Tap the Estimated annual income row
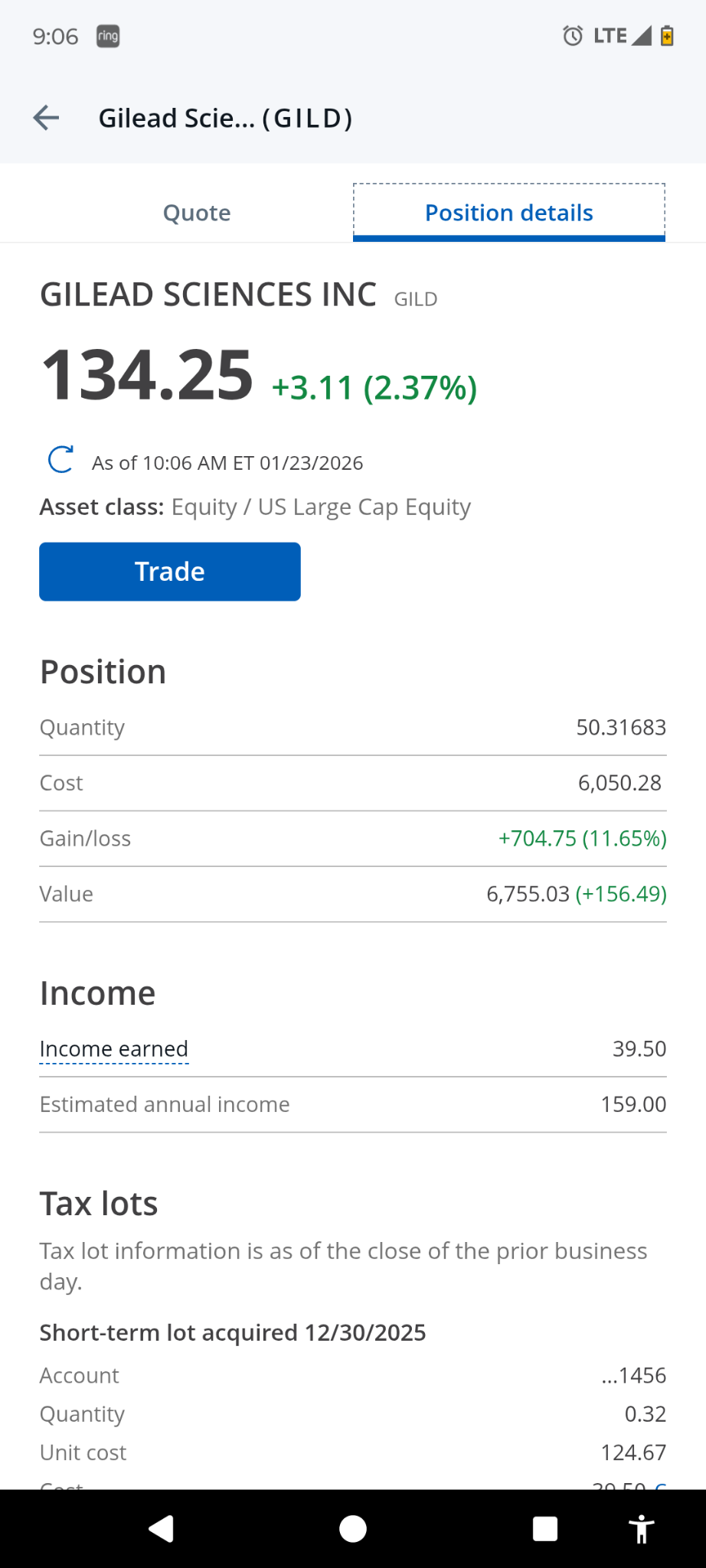The height and width of the screenshot is (1568, 706). tap(353, 1105)
